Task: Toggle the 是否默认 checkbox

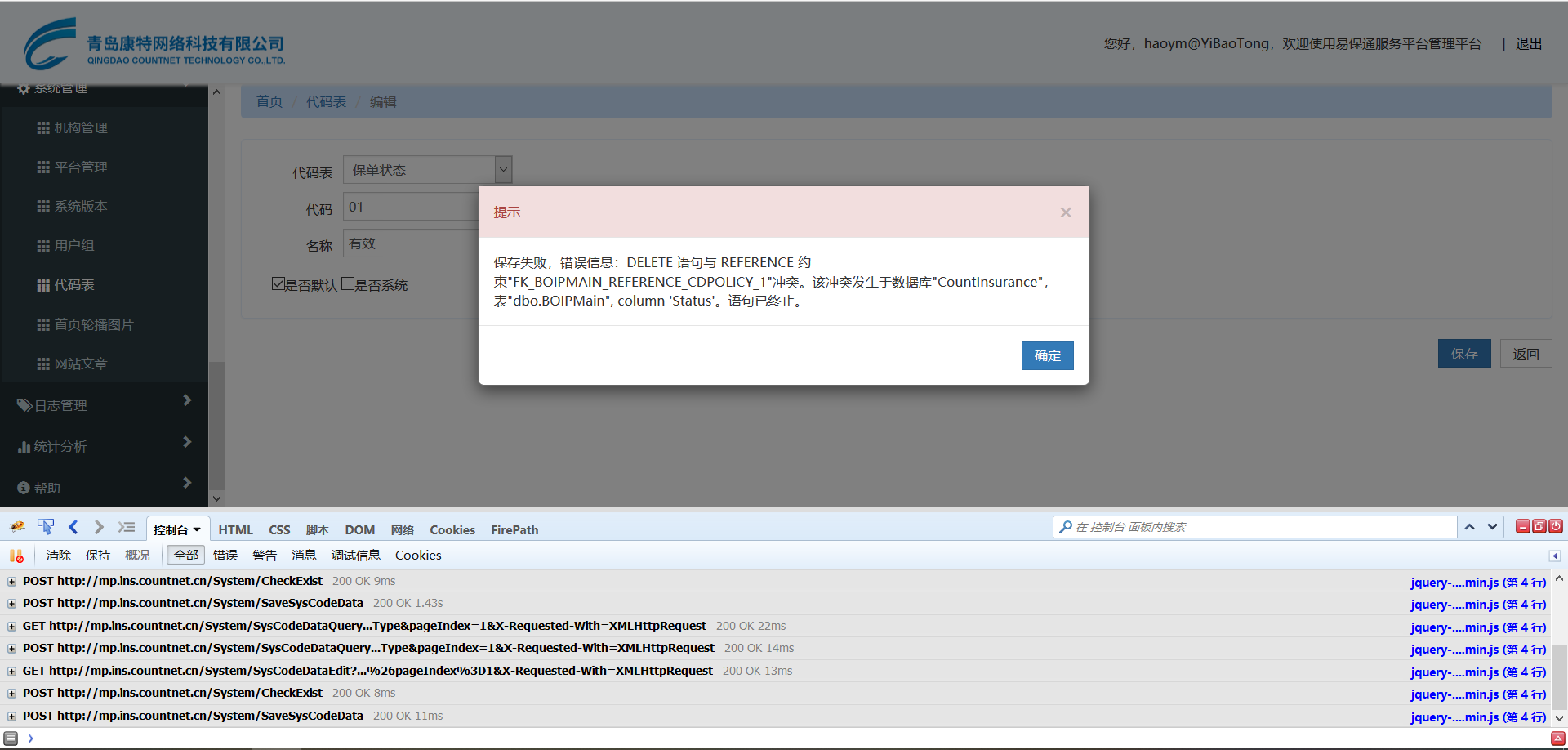Action: click(278, 284)
